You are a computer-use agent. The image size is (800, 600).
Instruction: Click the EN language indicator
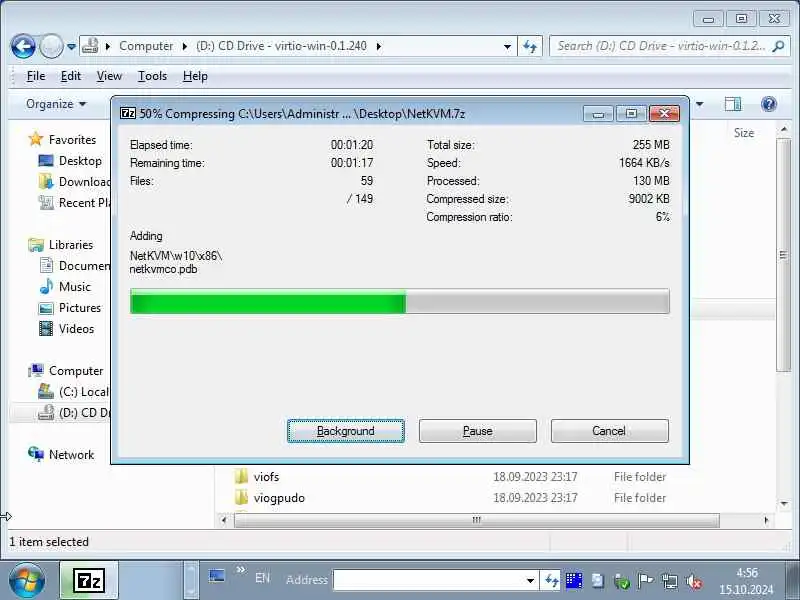[262, 578]
